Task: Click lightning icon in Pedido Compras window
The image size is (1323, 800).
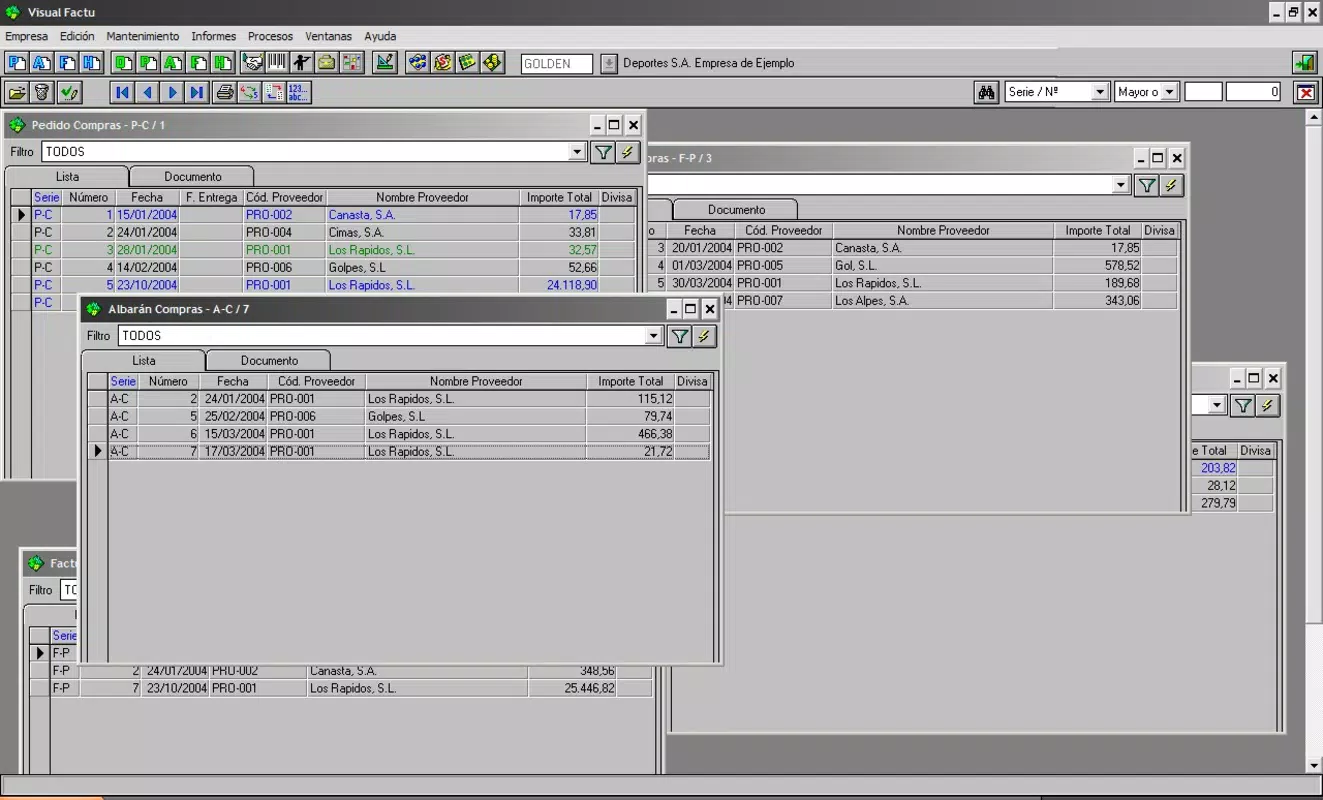Action: [628, 152]
